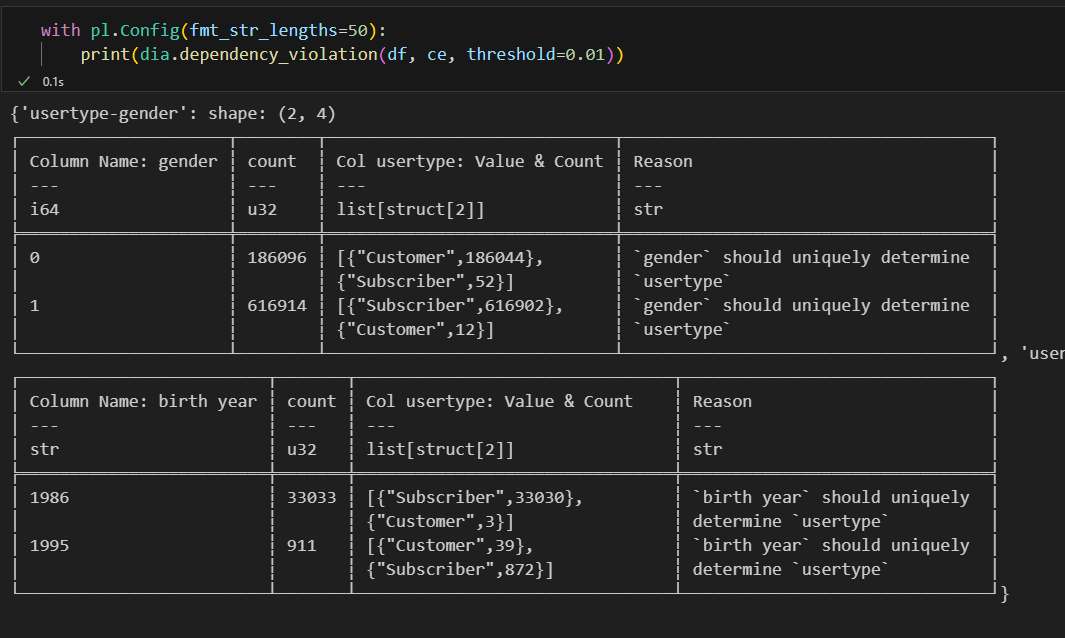1065x638 pixels.
Task: Click the birth year 1995 cell
Action: pyautogui.click(x=49, y=546)
